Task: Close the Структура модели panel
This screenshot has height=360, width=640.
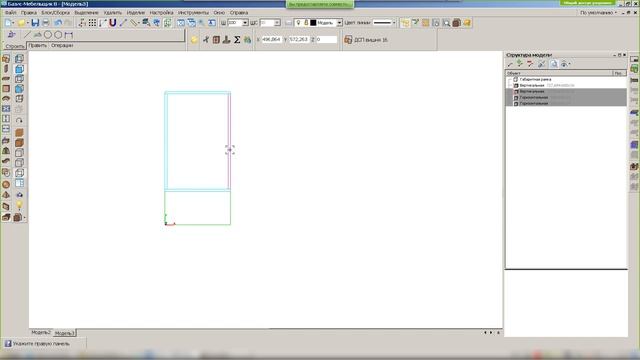Action: coord(624,55)
